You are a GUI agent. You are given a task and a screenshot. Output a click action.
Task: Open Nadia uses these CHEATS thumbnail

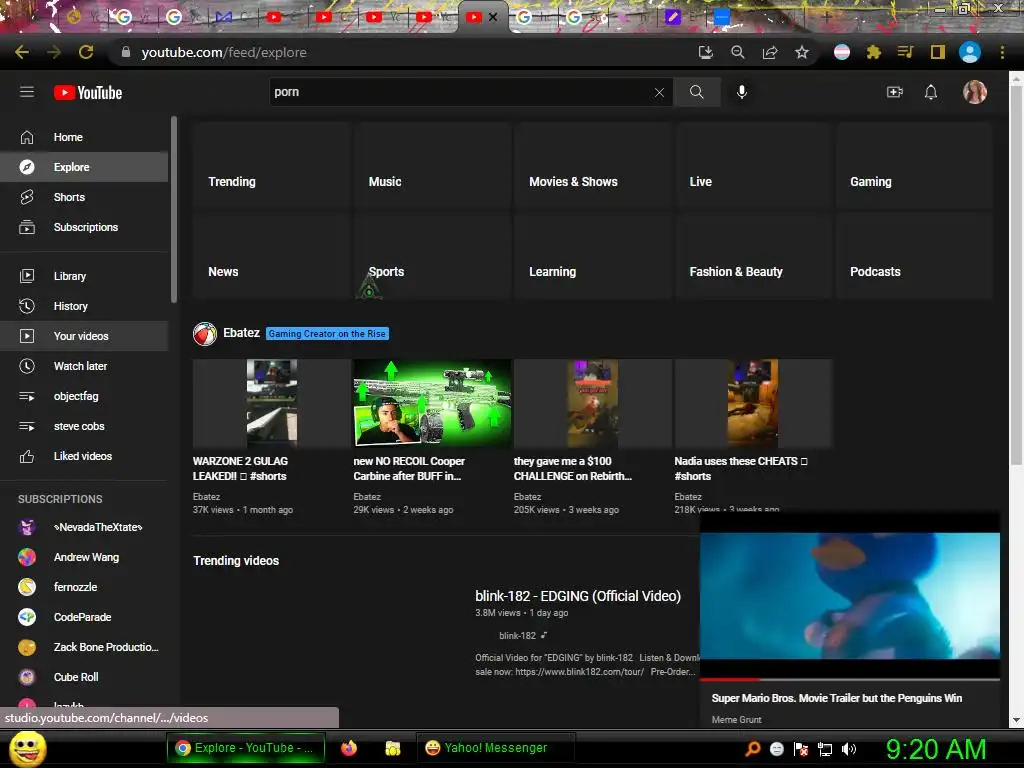point(754,403)
